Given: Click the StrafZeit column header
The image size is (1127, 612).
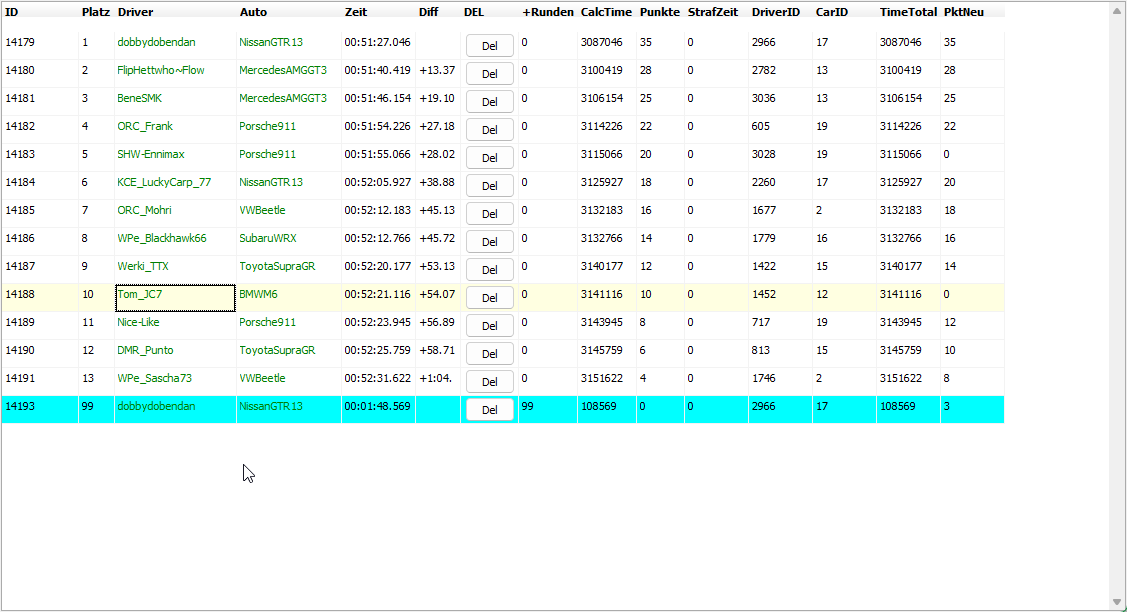Looking at the screenshot, I should (712, 12).
